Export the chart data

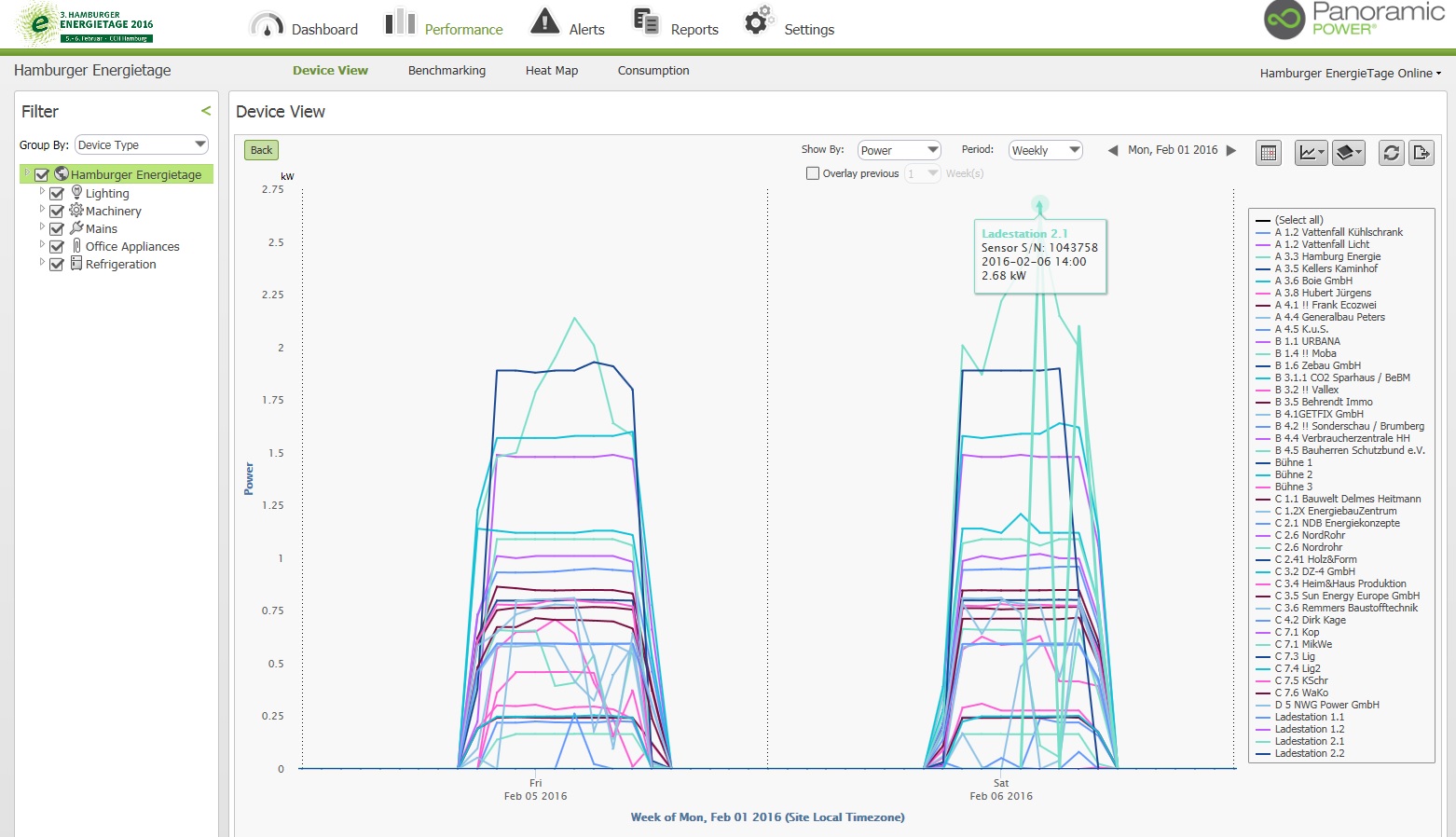(1422, 153)
